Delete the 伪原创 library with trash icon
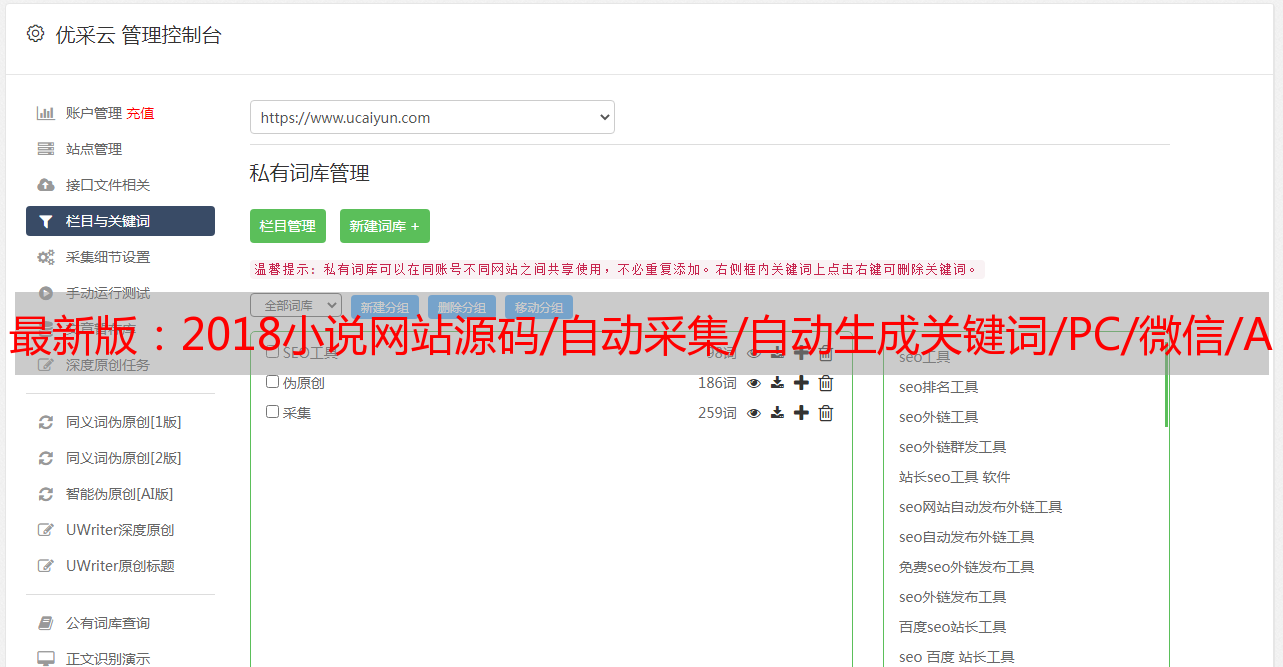Screen dimensions: 1283x667 [x=826, y=383]
